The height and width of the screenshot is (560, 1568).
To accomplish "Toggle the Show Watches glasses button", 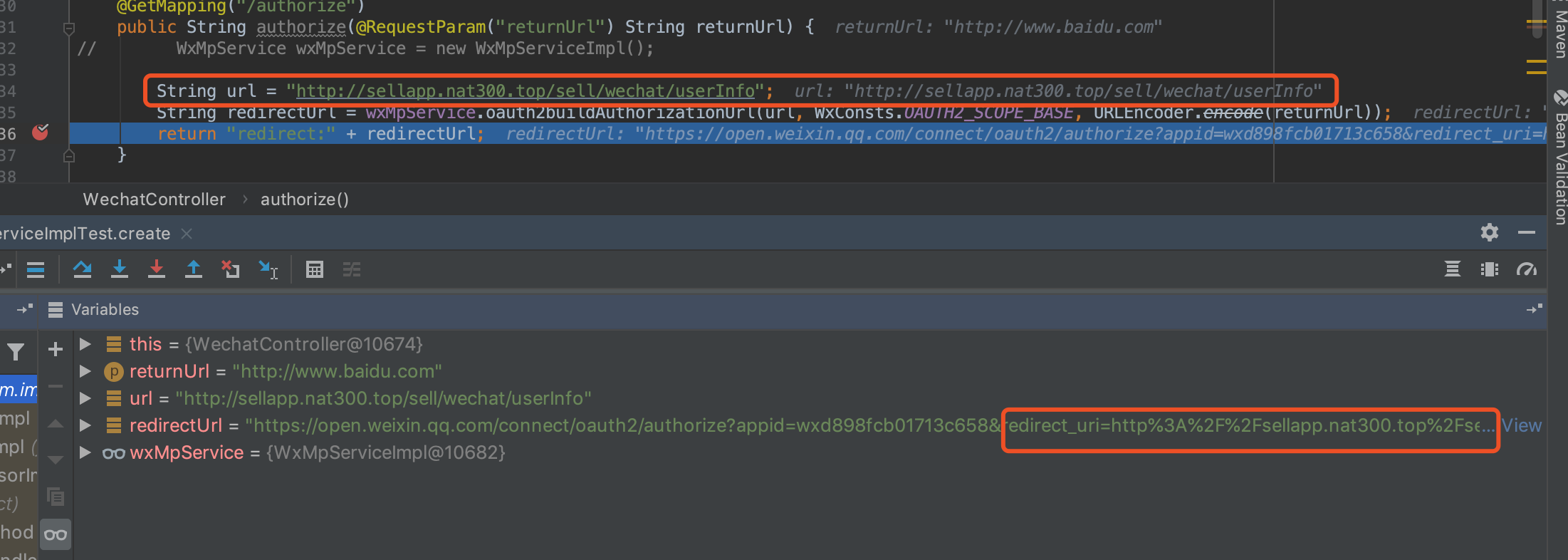I will [56, 534].
